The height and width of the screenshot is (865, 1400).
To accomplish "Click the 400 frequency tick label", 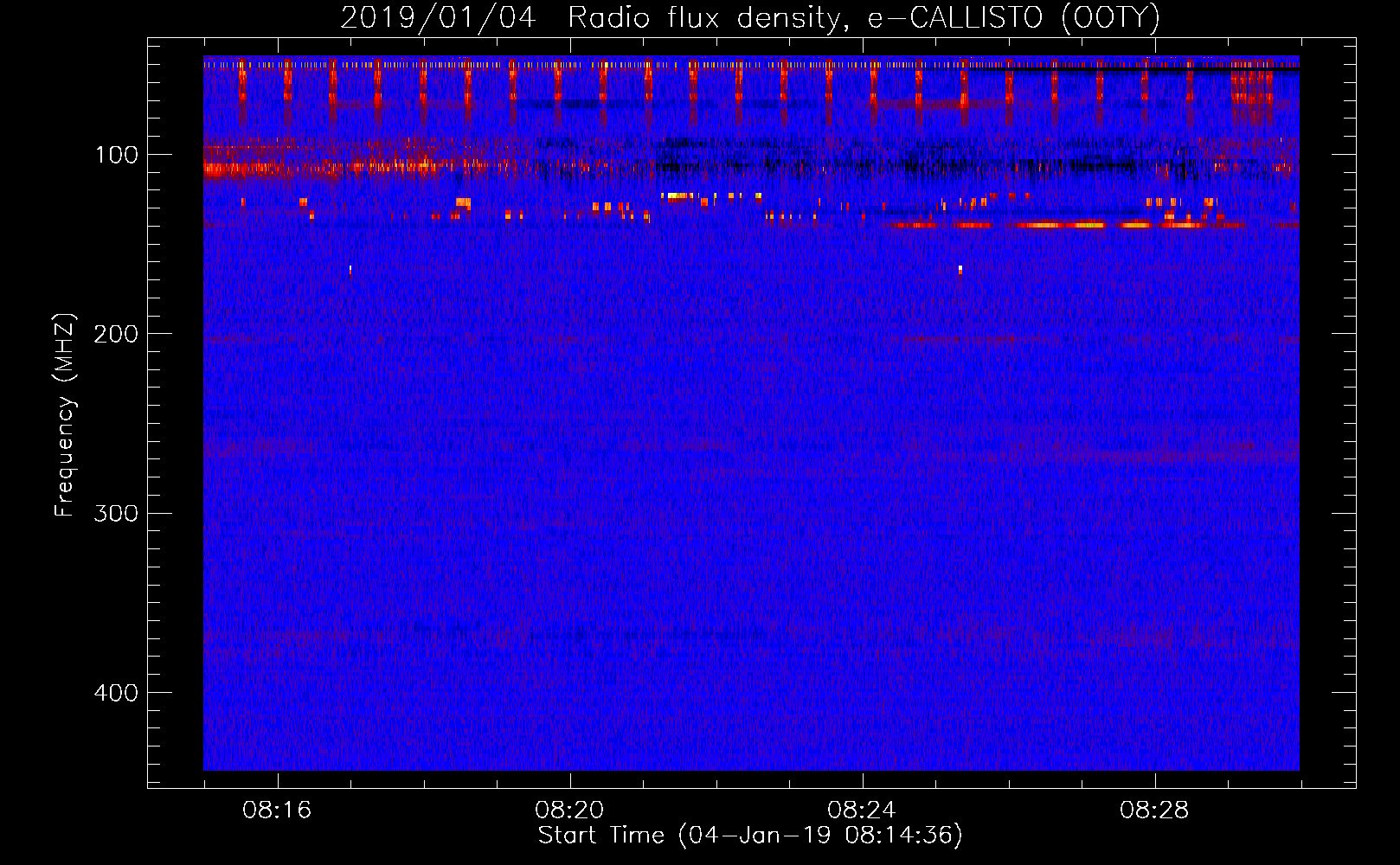I will tap(116, 693).
